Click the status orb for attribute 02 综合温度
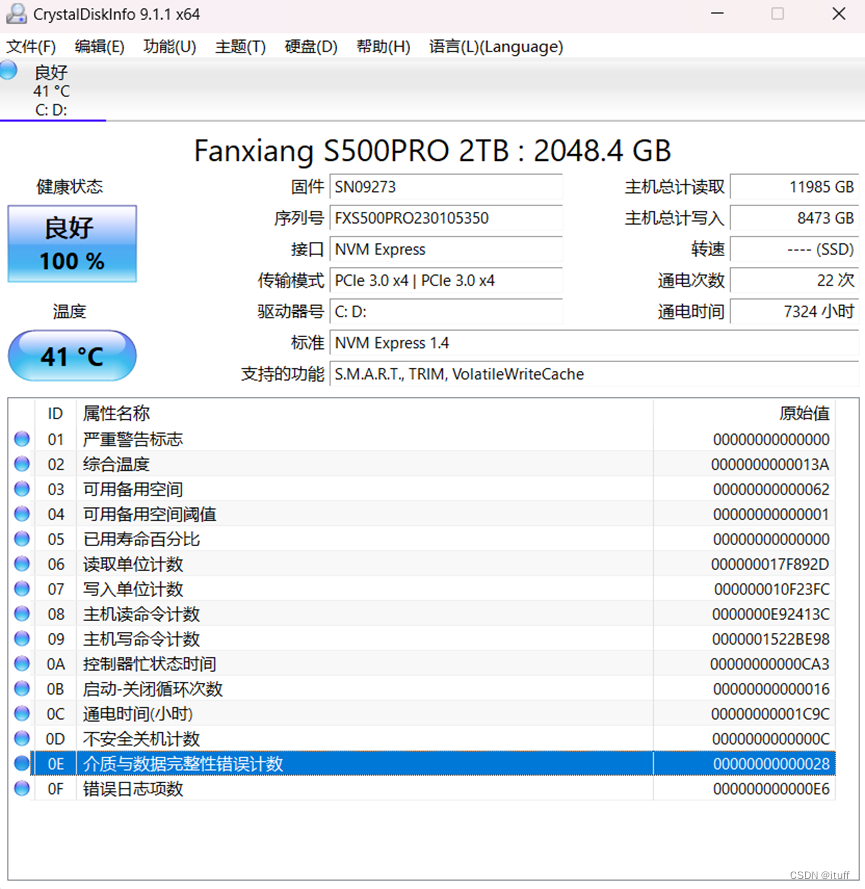Screen dimensions: 865x889 [x=22, y=464]
